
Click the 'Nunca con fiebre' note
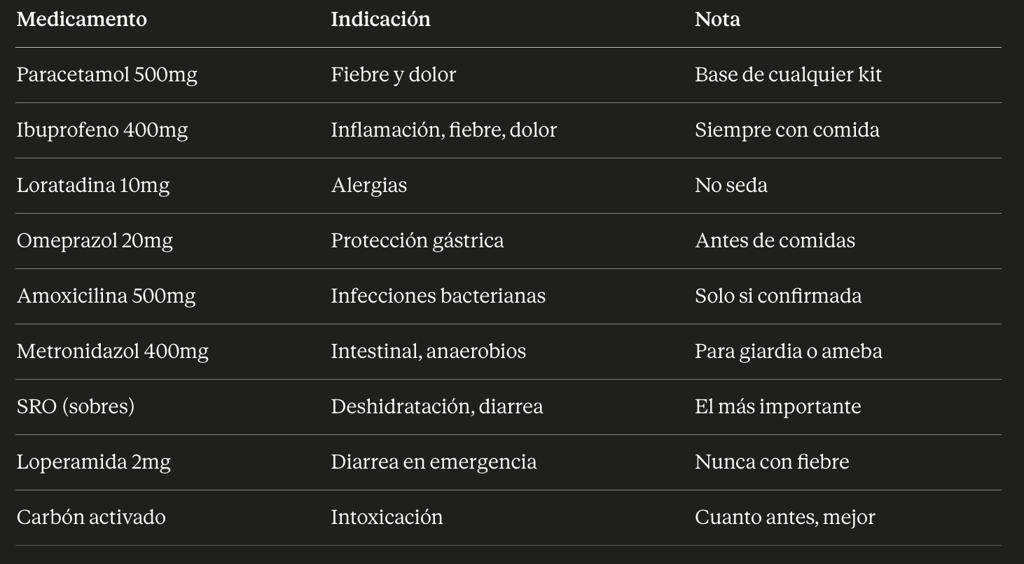(772, 462)
